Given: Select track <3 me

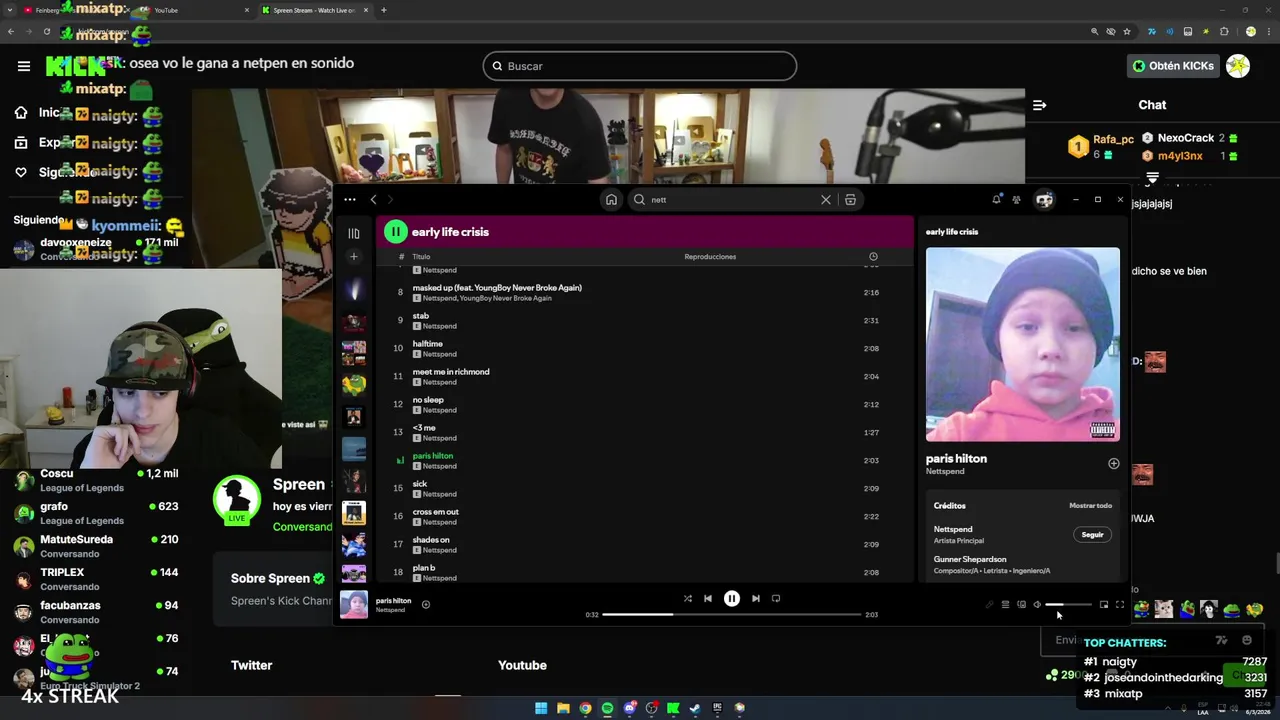Looking at the screenshot, I should [x=645, y=432].
